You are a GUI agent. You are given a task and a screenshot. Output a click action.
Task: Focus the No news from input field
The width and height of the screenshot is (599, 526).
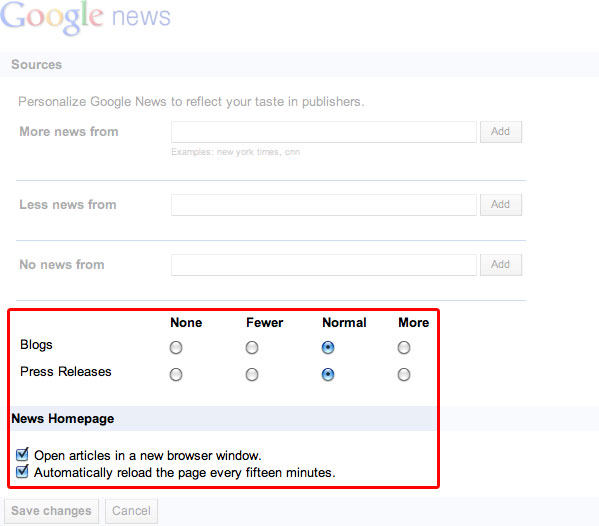click(x=324, y=265)
